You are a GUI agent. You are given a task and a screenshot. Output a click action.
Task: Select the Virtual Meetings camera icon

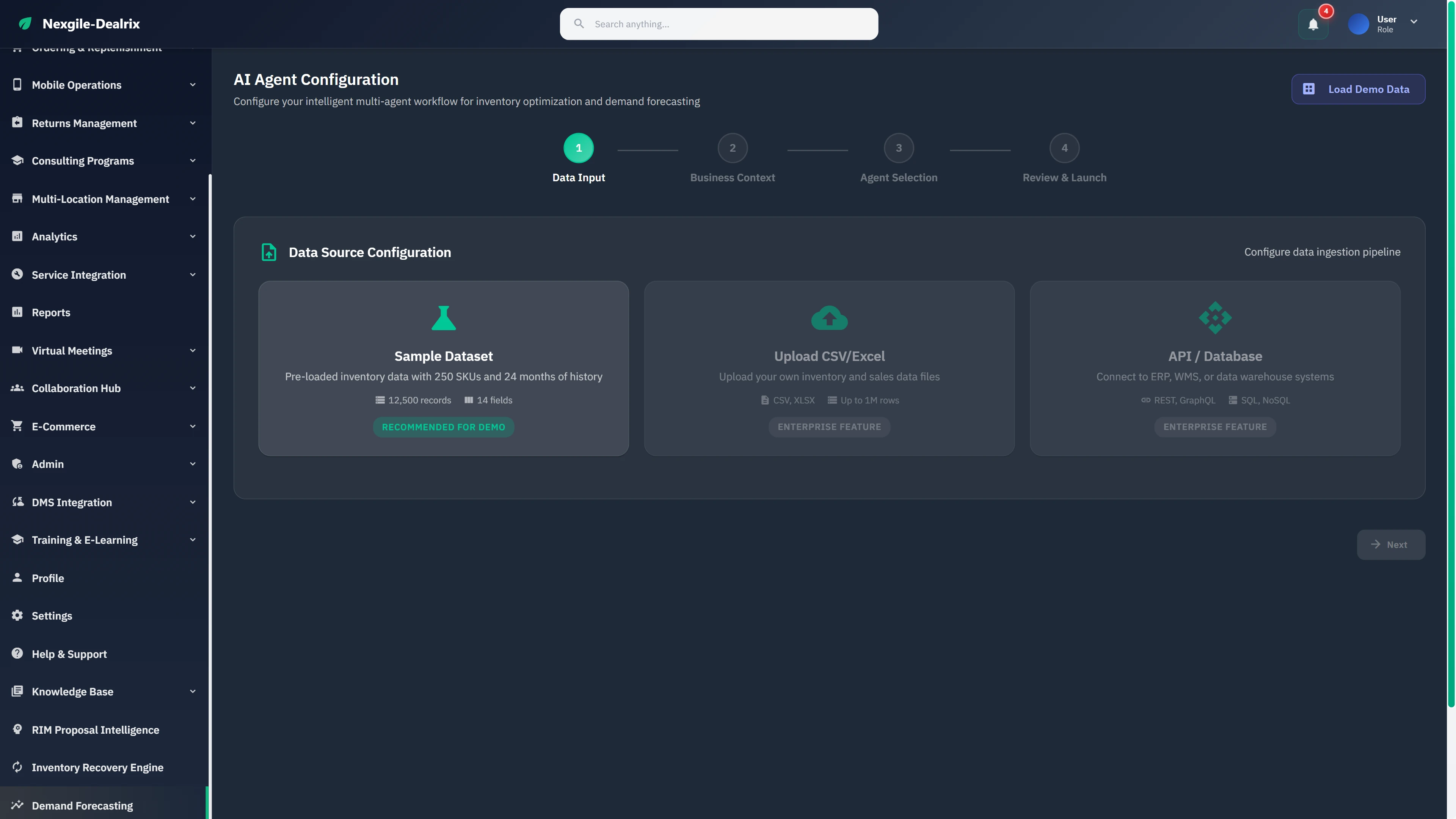(x=17, y=350)
